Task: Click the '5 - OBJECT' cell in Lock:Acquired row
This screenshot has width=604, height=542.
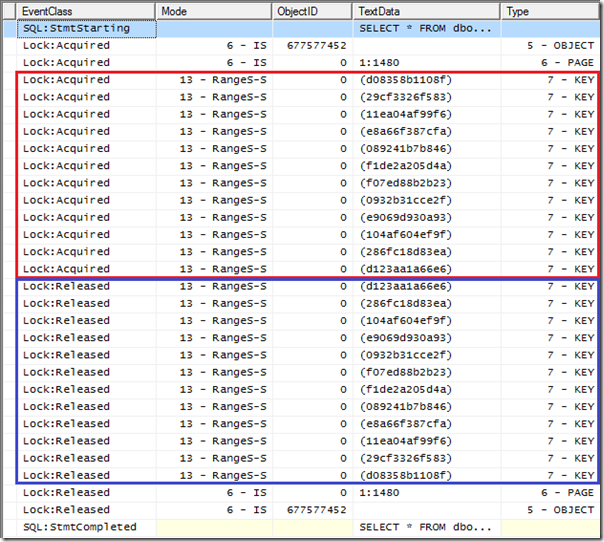Action: 560,45
